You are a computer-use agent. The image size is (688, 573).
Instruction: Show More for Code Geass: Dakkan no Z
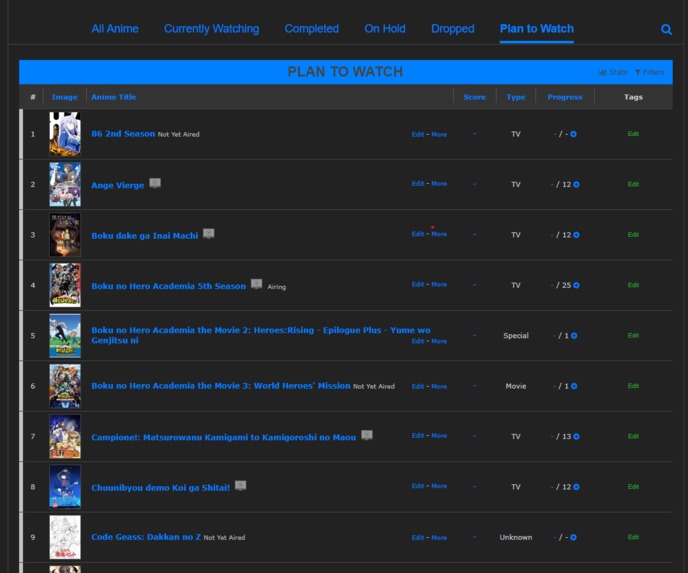(x=439, y=537)
